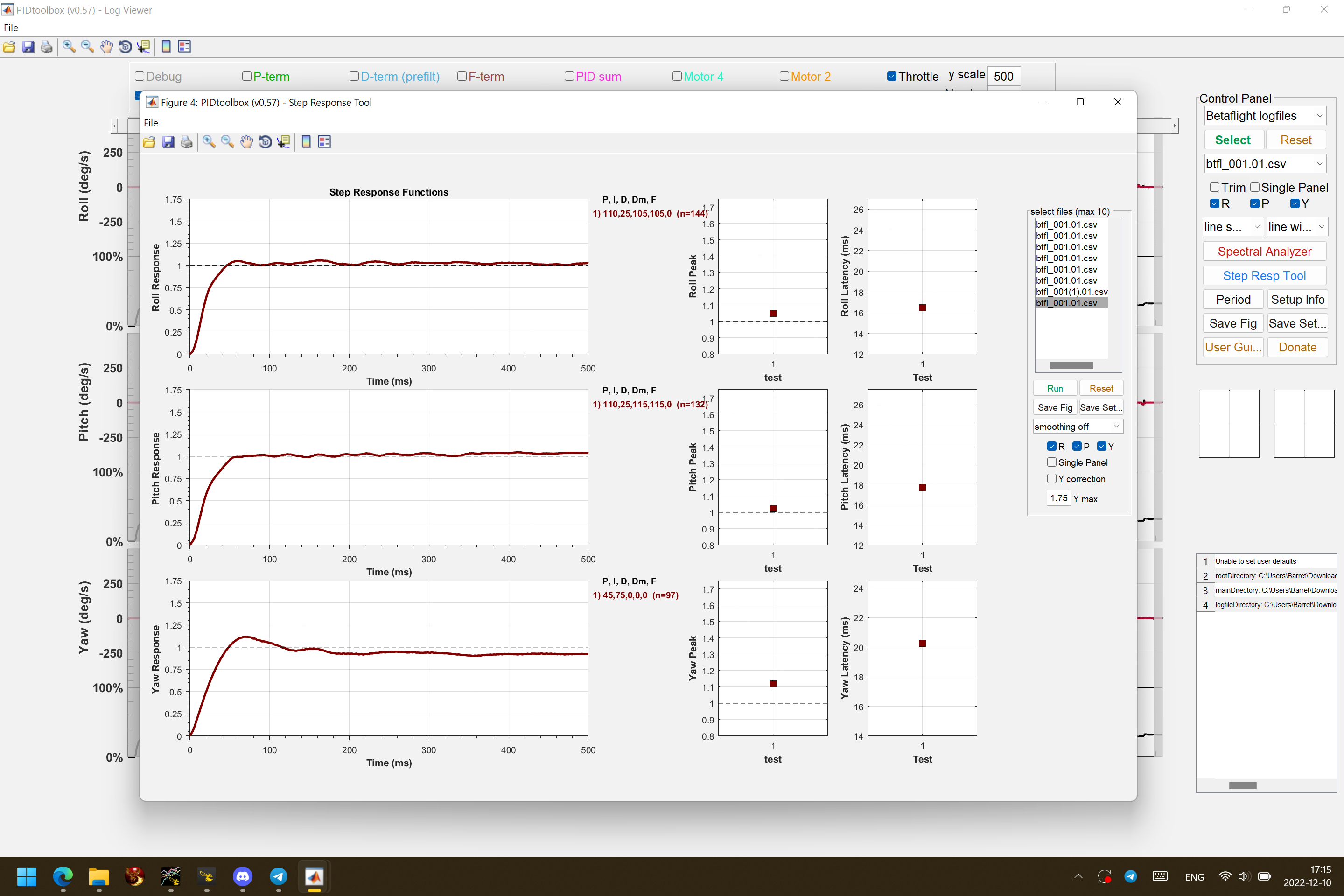Open Discord from taskbar
Screen dimensions: 1344x896
[x=242, y=876]
